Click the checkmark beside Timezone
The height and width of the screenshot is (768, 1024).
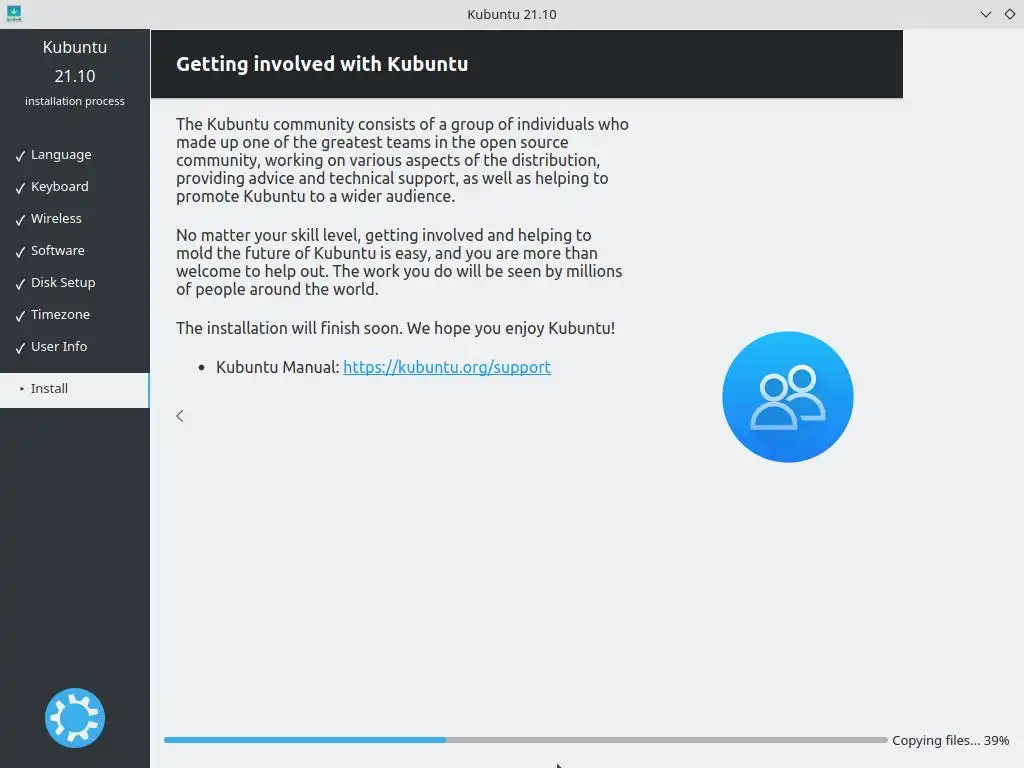[20, 315]
